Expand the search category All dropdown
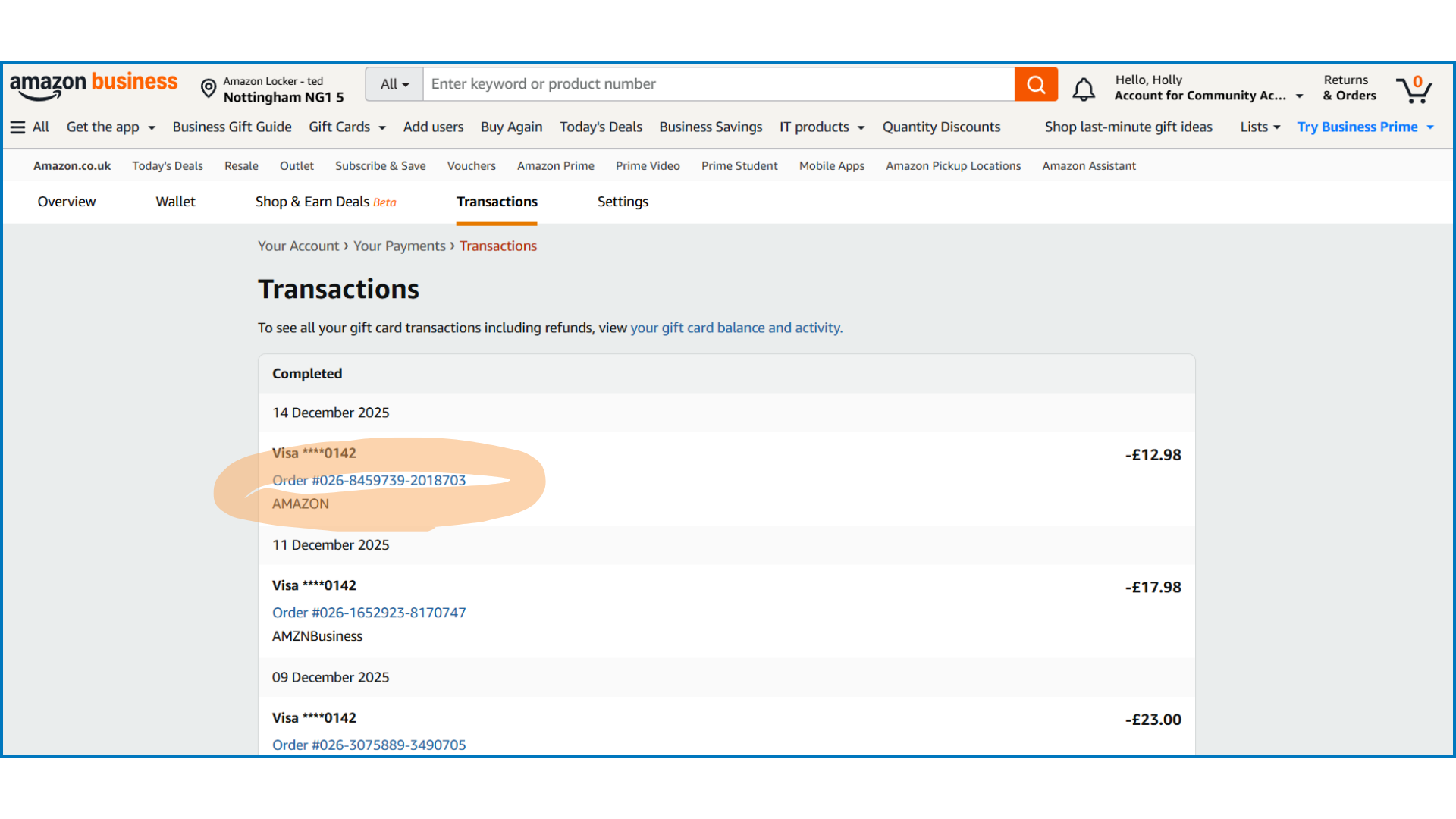 pyautogui.click(x=394, y=84)
